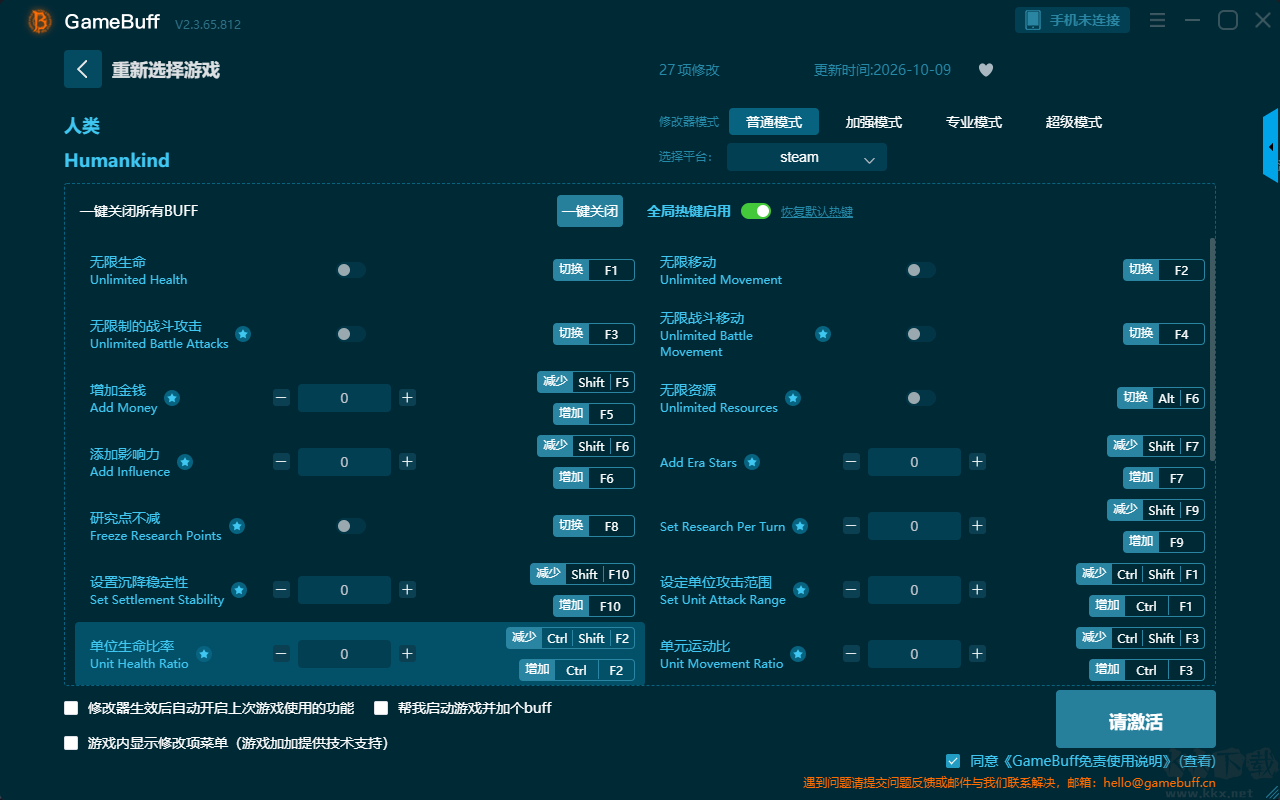The width and height of the screenshot is (1280, 800).
Task: Click star icon beside Set Unit Attack Range
Action: tap(801, 590)
